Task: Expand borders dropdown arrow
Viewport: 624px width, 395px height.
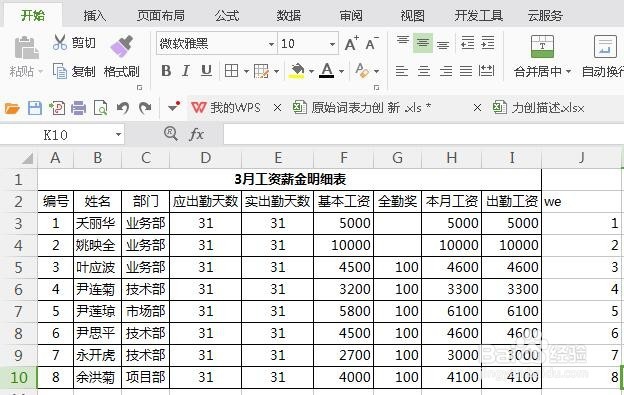Action: pos(246,72)
